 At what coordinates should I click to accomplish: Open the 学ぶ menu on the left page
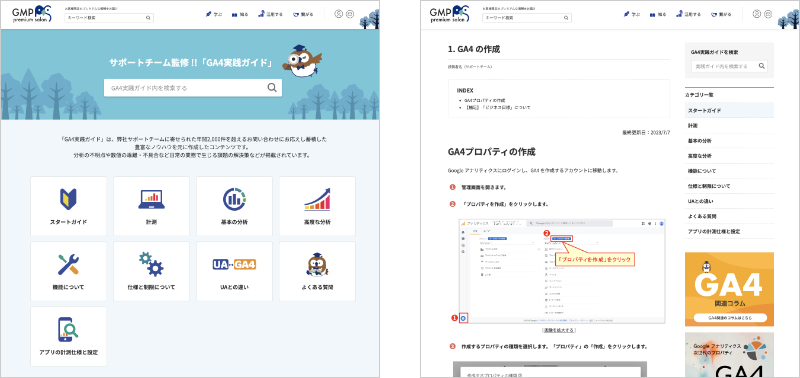[213, 14]
